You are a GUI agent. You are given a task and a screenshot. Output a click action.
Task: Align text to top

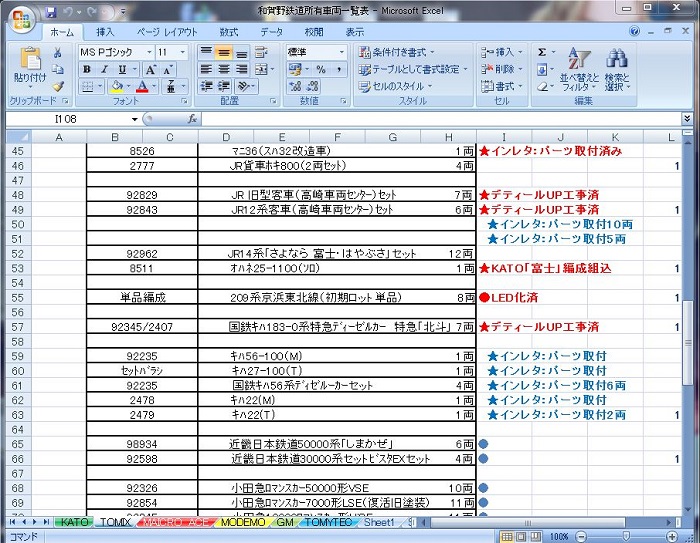pyautogui.click(x=206, y=52)
